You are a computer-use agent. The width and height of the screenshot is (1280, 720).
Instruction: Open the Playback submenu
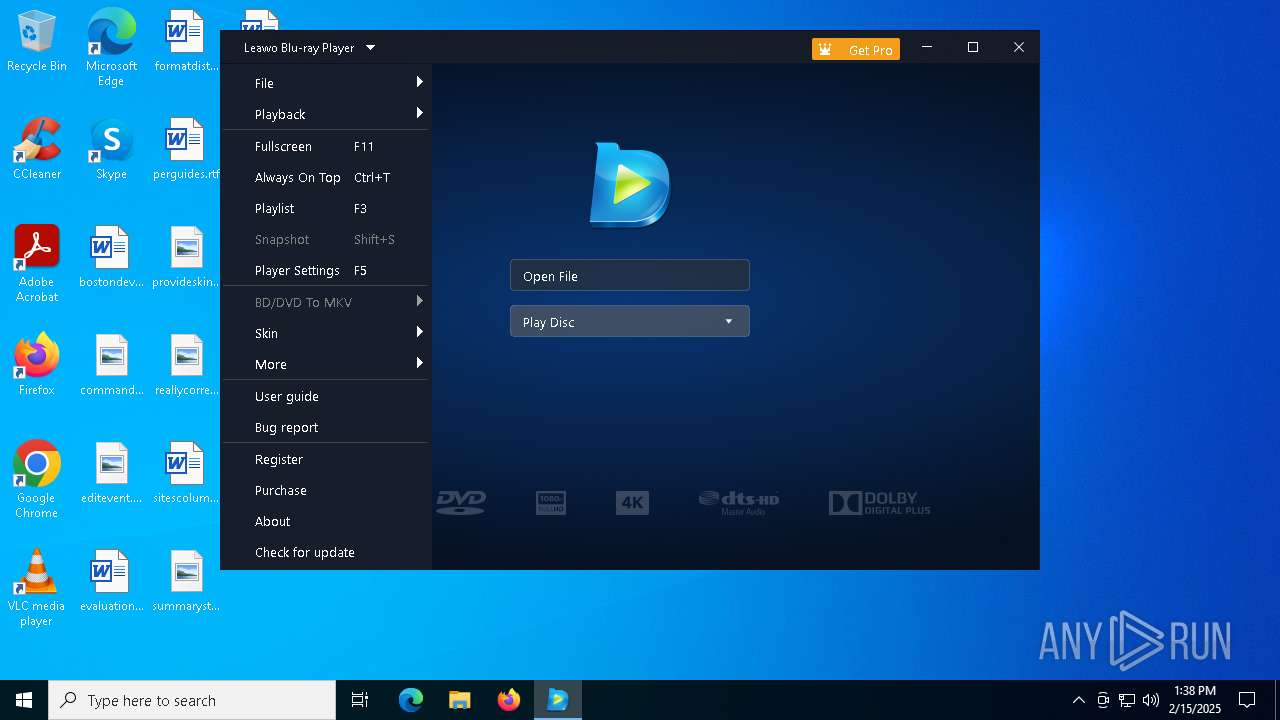click(x=326, y=114)
